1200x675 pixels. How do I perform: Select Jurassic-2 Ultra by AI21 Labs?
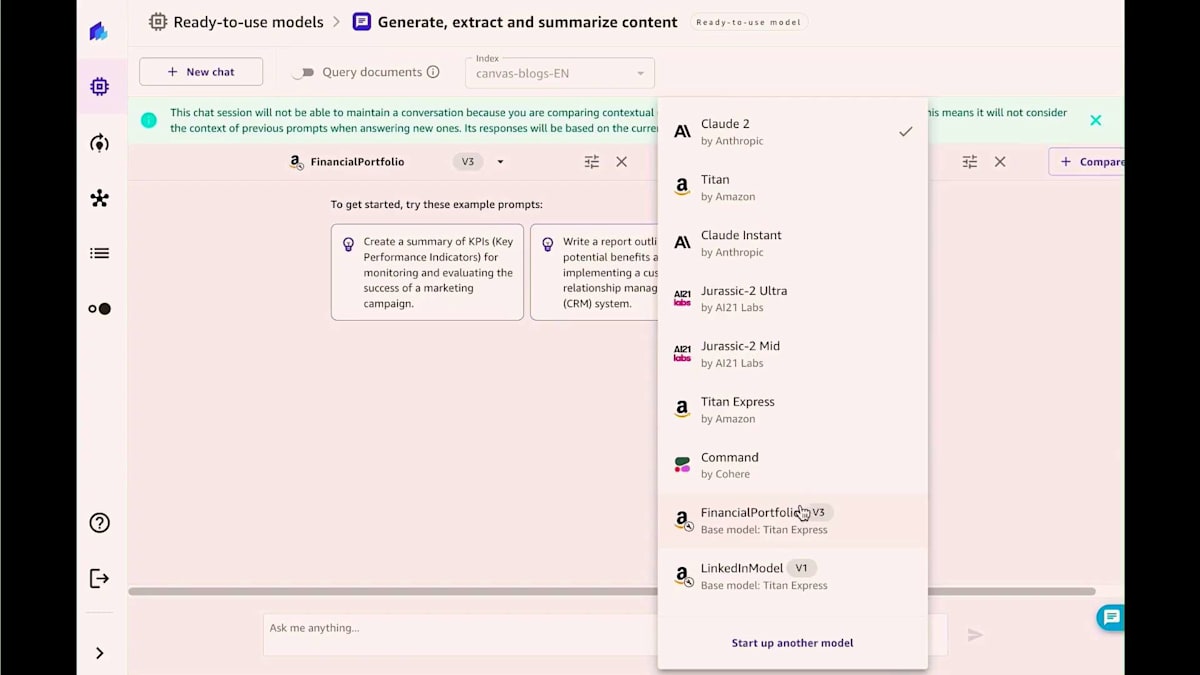point(793,299)
